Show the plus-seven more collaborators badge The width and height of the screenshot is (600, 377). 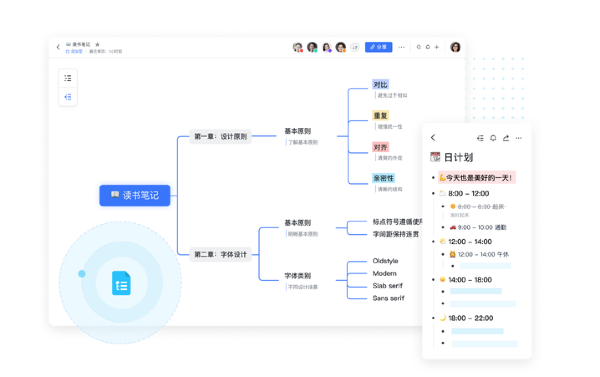pyautogui.click(x=355, y=47)
